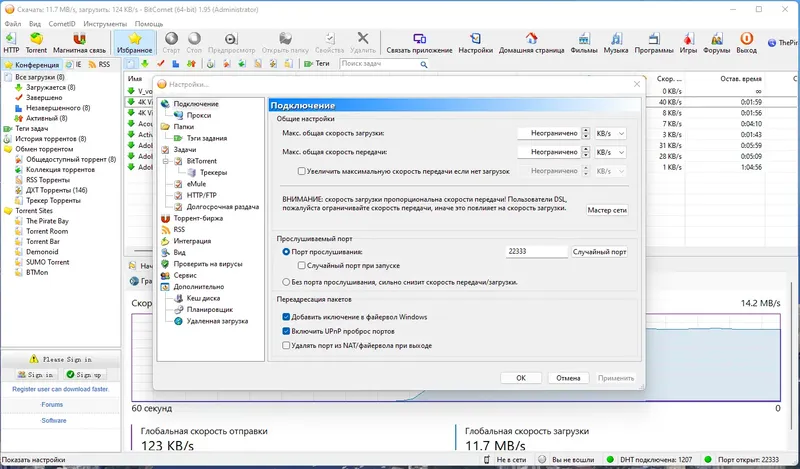Select Кеш диска in settings tree
The height and width of the screenshot is (469, 800).
pos(203,298)
